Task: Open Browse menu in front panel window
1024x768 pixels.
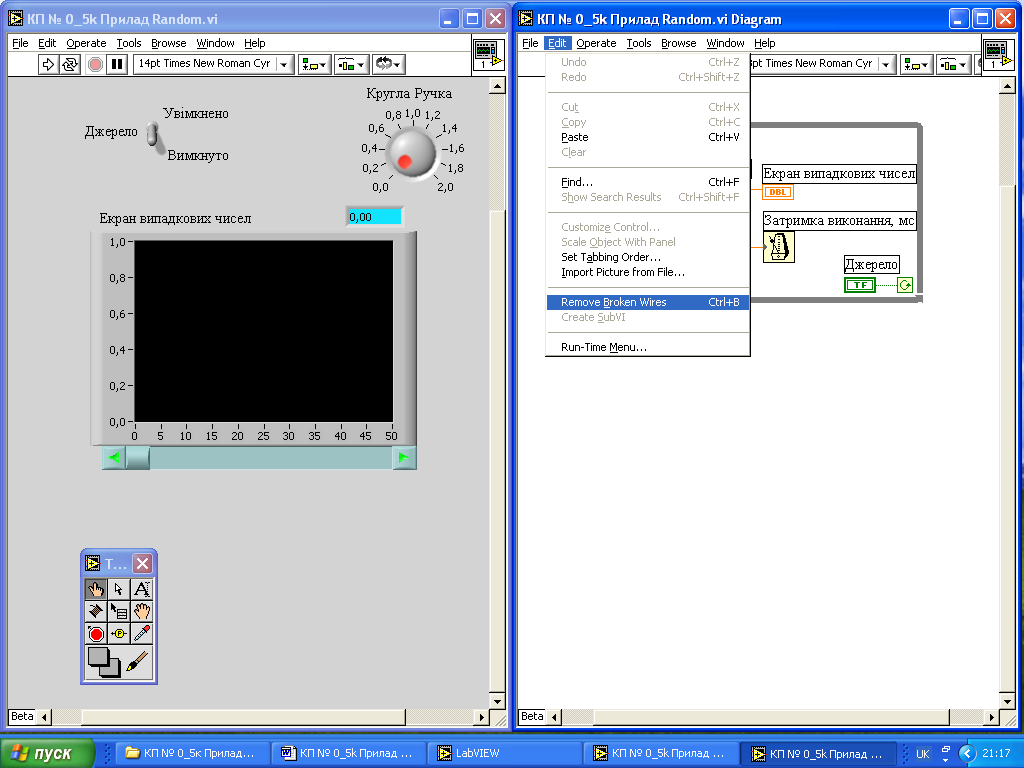Action: pyautogui.click(x=168, y=43)
